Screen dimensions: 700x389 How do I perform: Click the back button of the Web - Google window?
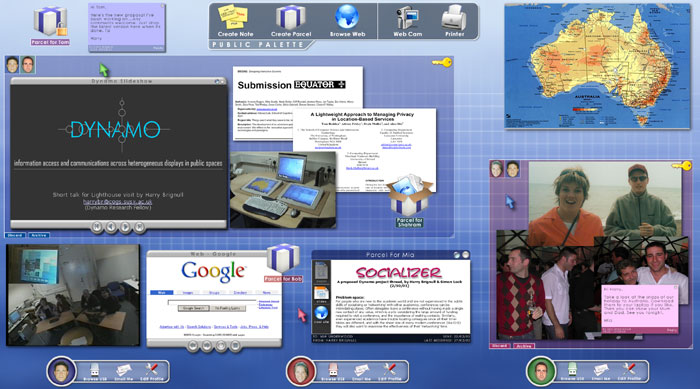192,346
